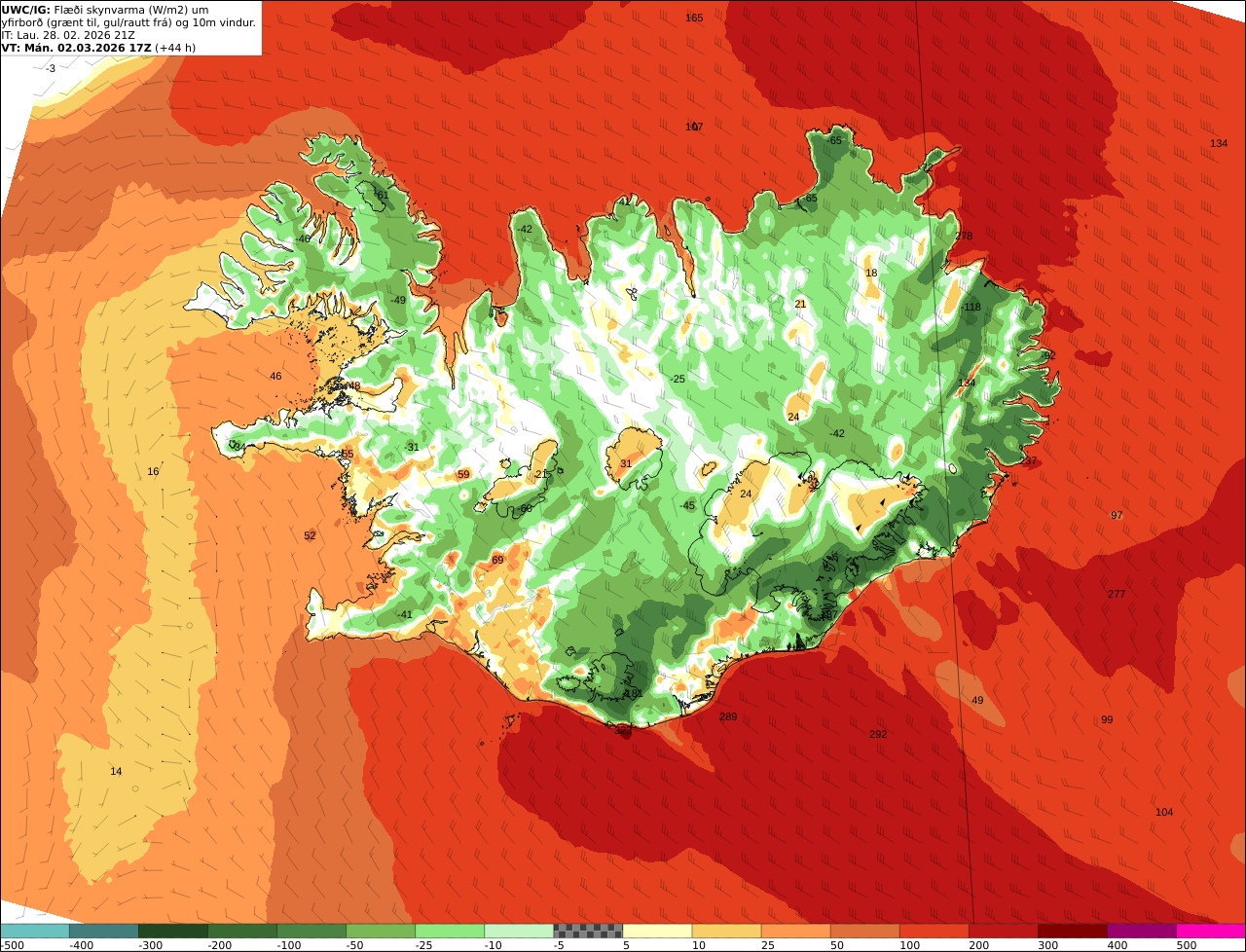Select the 134 value on the map
Viewport: 1246px width, 952px height.
(1219, 143)
